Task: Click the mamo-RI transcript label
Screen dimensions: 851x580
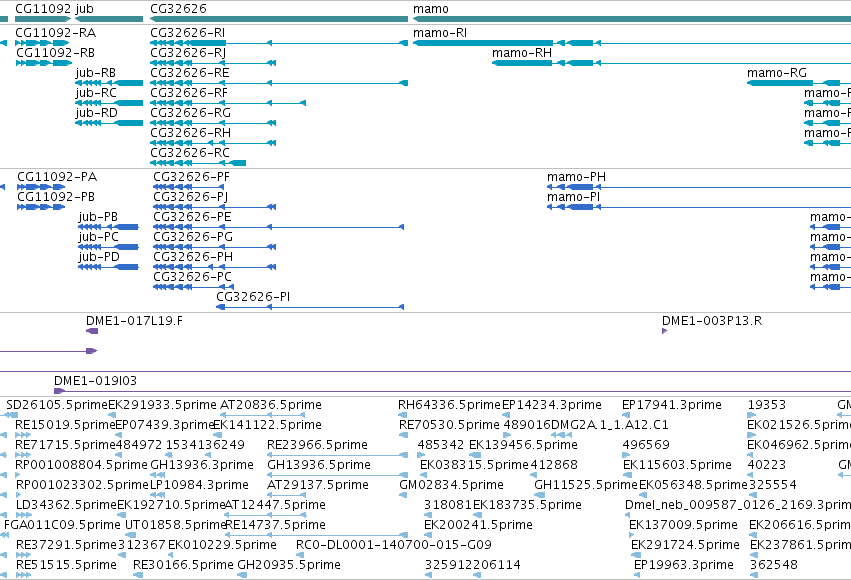Action: tap(440, 33)
